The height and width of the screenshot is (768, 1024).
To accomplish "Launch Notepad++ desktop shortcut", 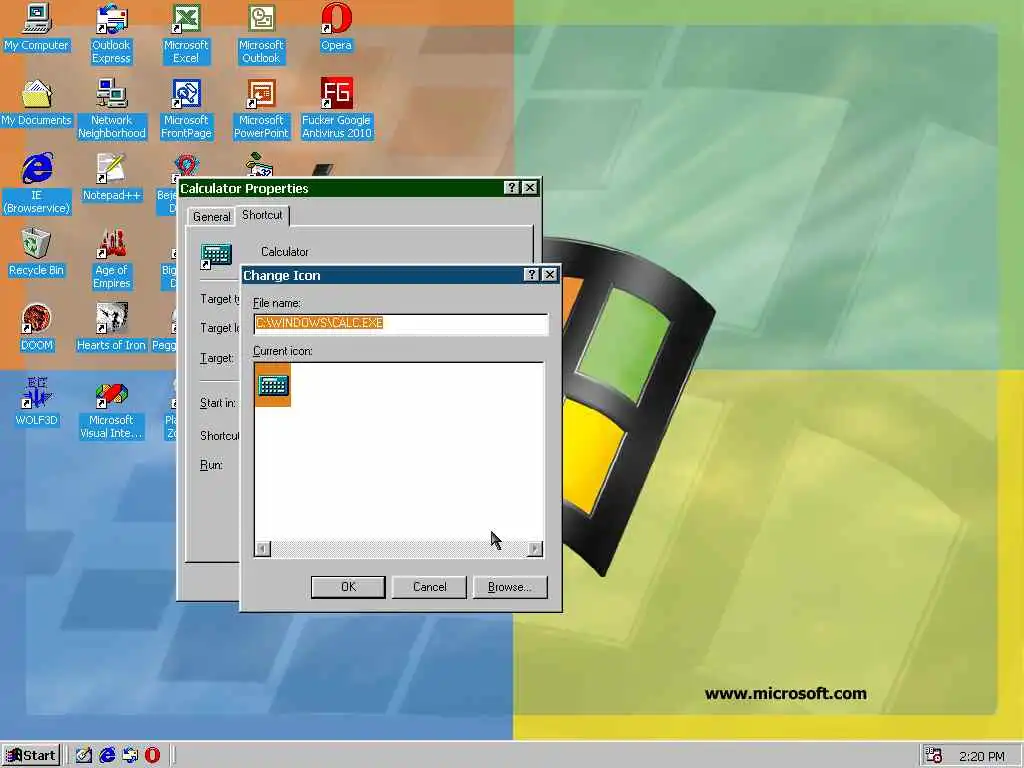I will [112, 178].
